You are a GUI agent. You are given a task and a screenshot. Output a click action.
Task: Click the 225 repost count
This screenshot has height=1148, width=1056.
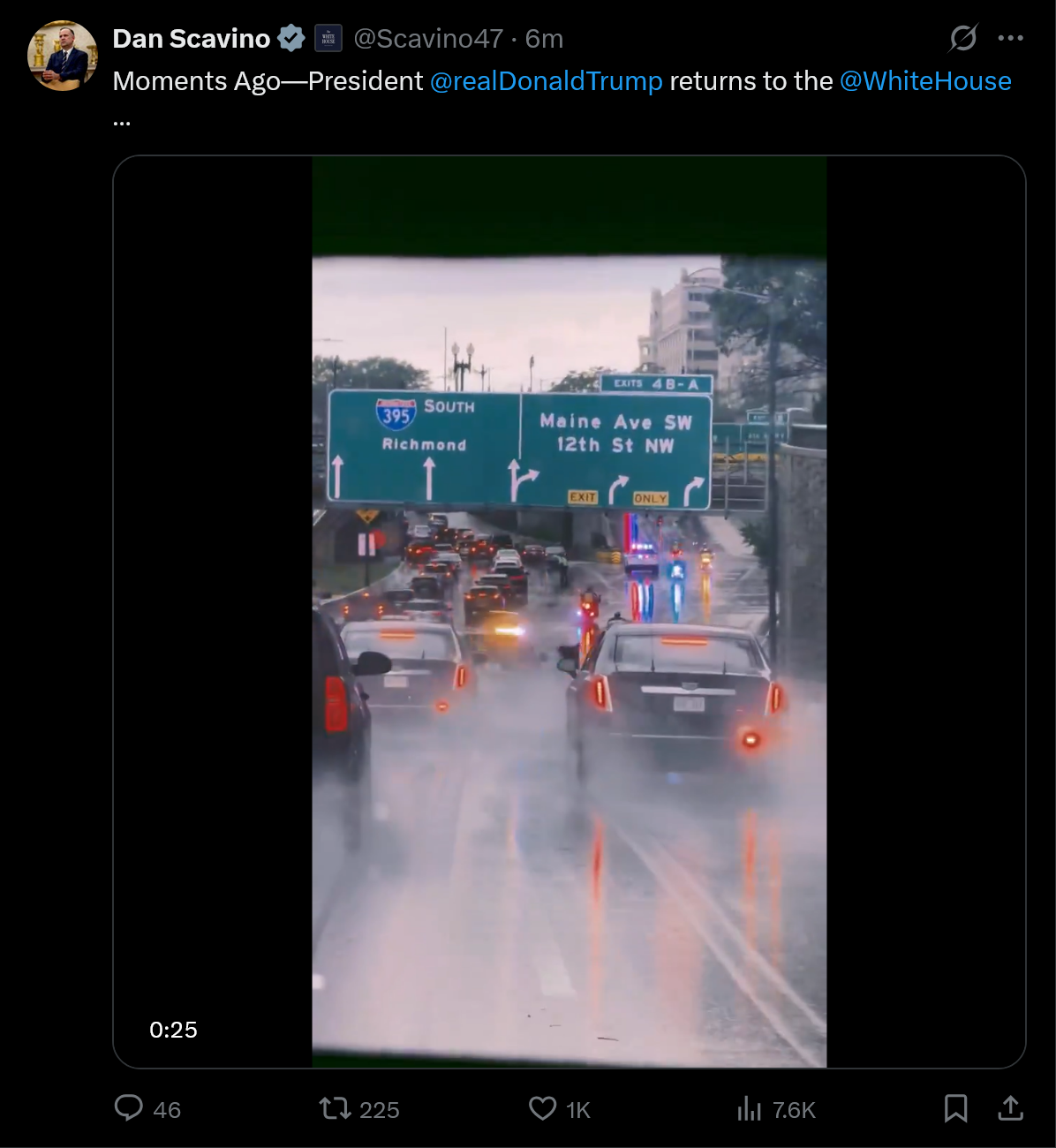coord(380,1110)
